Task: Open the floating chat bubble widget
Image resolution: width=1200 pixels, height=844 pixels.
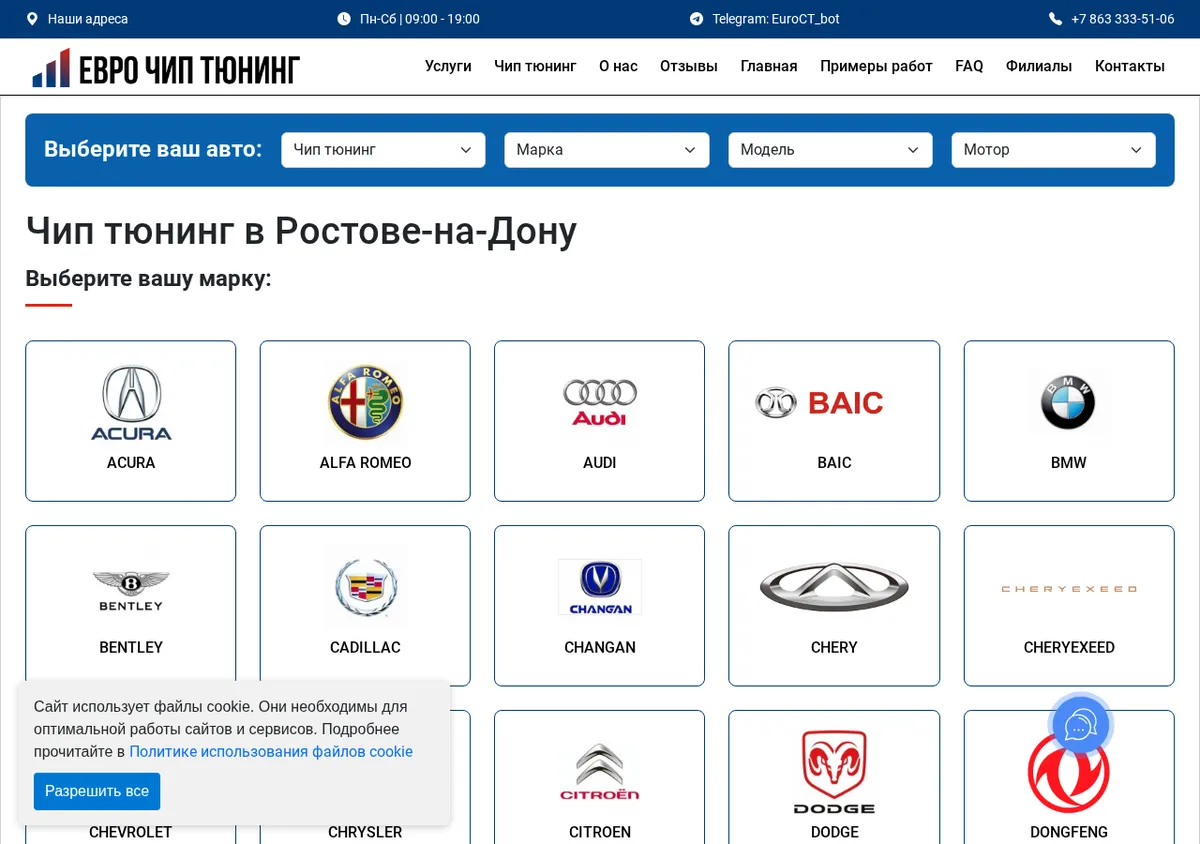Action: tap(1081, 725)
